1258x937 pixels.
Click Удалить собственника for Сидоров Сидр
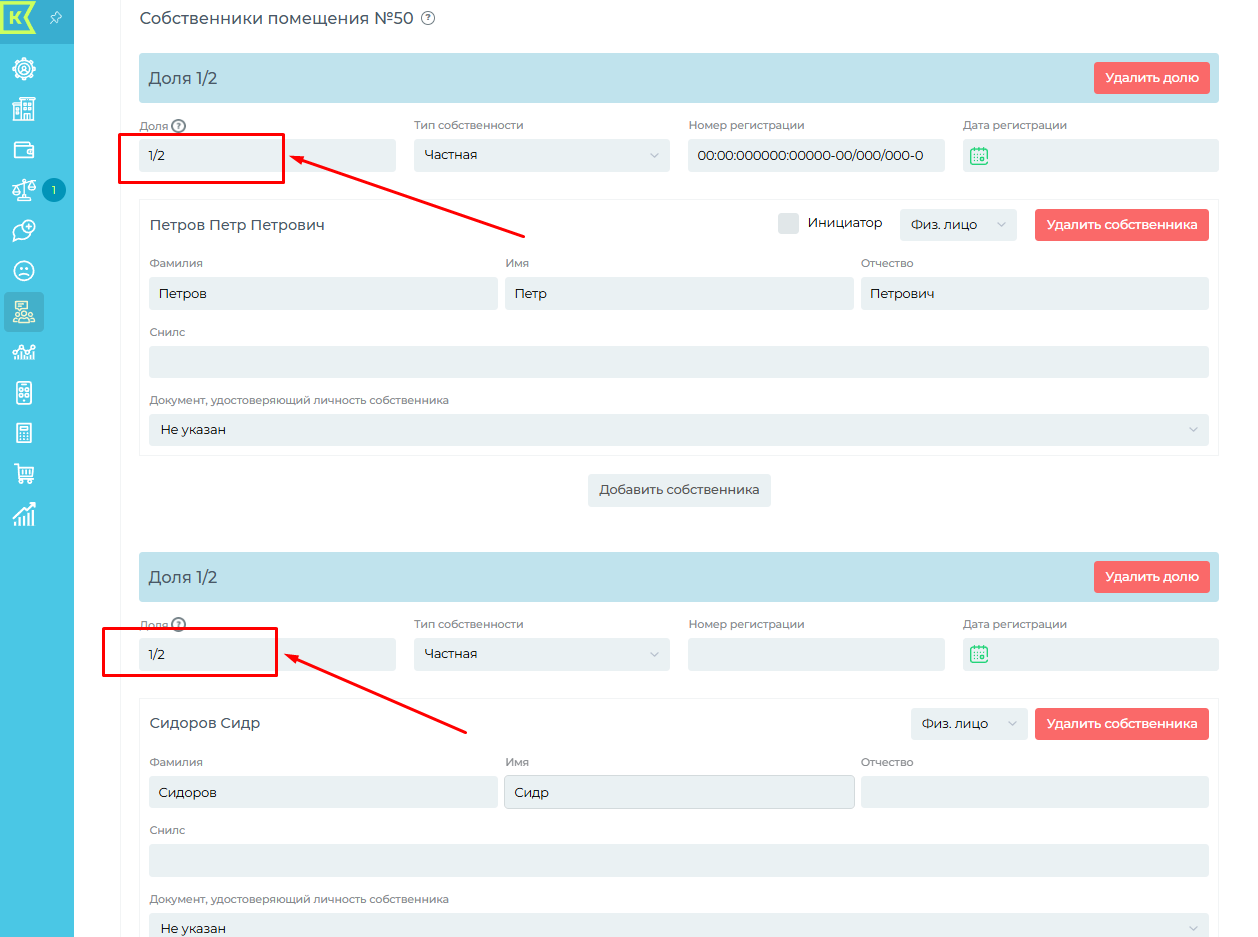coord(1121,724)
